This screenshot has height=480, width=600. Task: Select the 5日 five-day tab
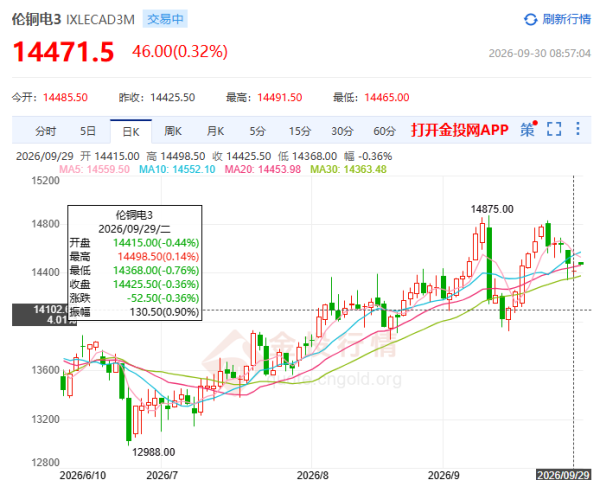(x=88, y=131)
